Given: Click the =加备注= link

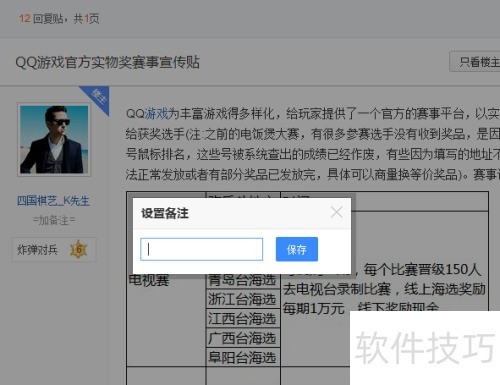Looking at the screenshot, I should click(x=54, y=220).
